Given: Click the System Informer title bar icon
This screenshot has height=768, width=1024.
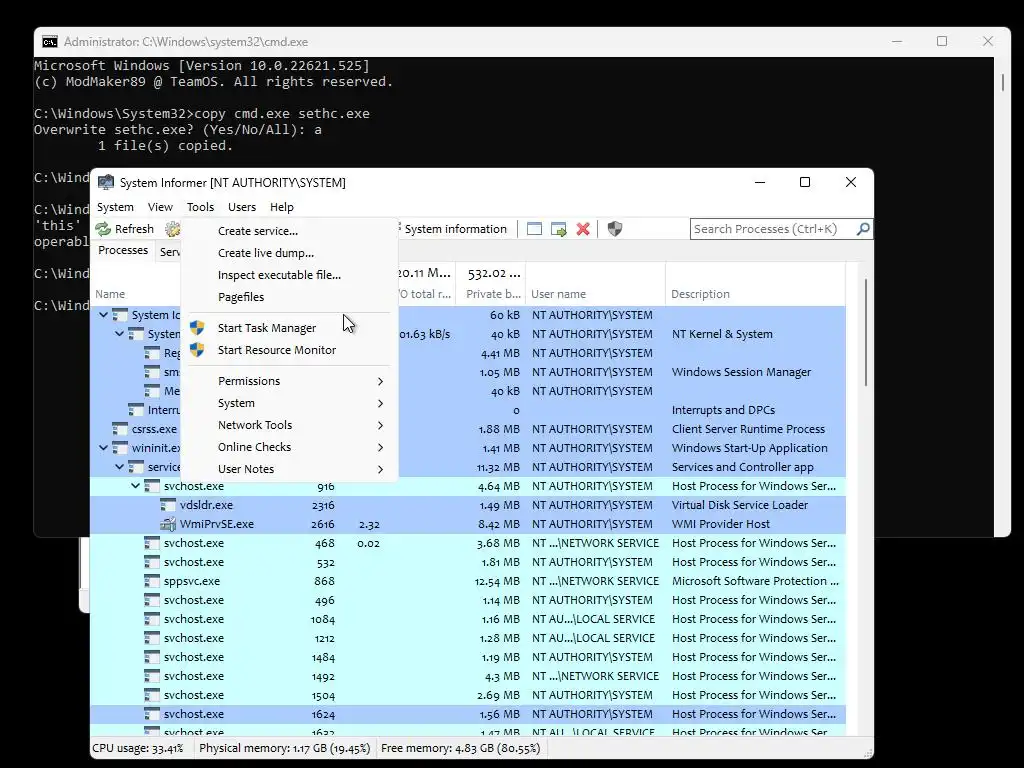Looking at the screenshot, I should point(105,183).
